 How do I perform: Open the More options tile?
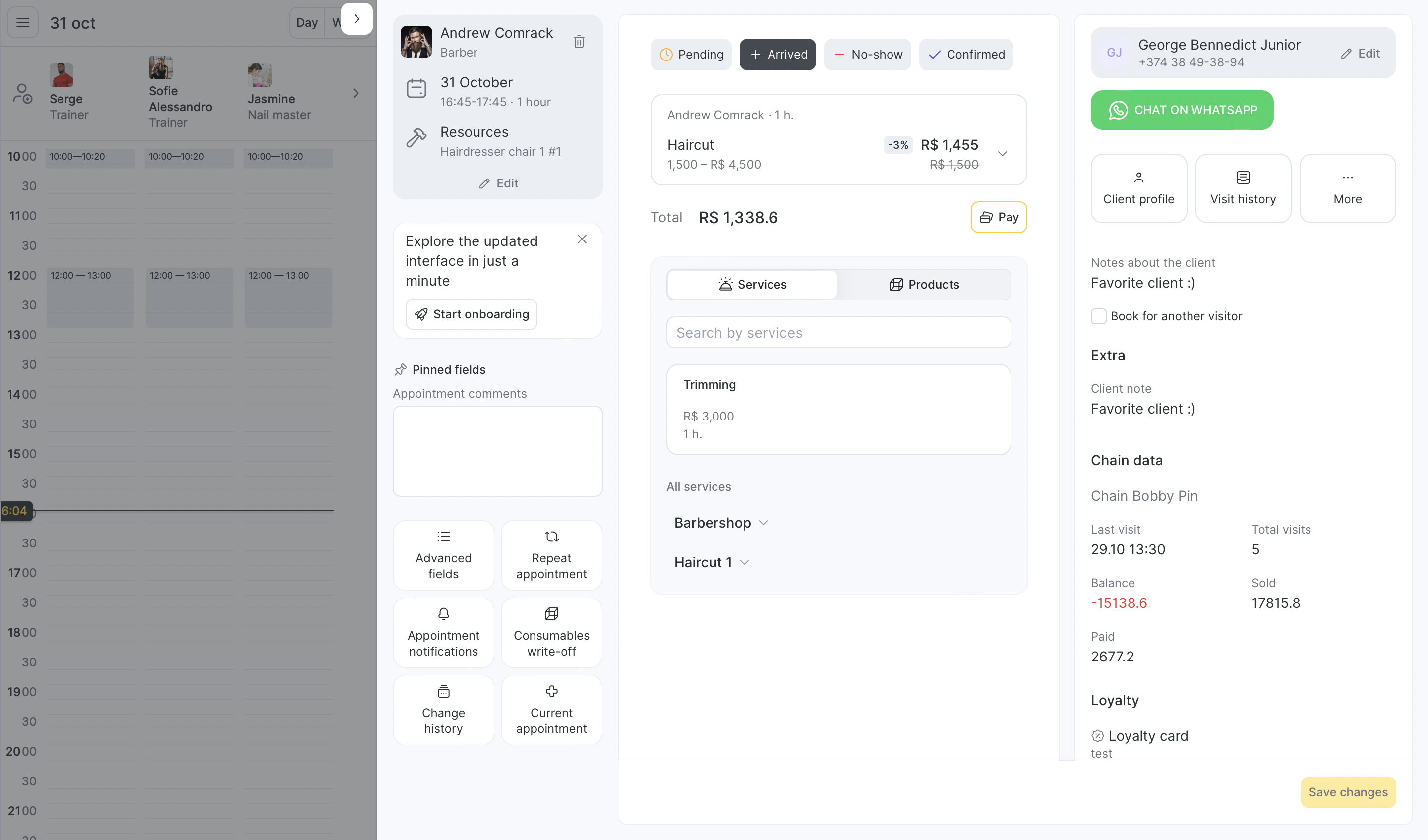[x=1347, y=188]
